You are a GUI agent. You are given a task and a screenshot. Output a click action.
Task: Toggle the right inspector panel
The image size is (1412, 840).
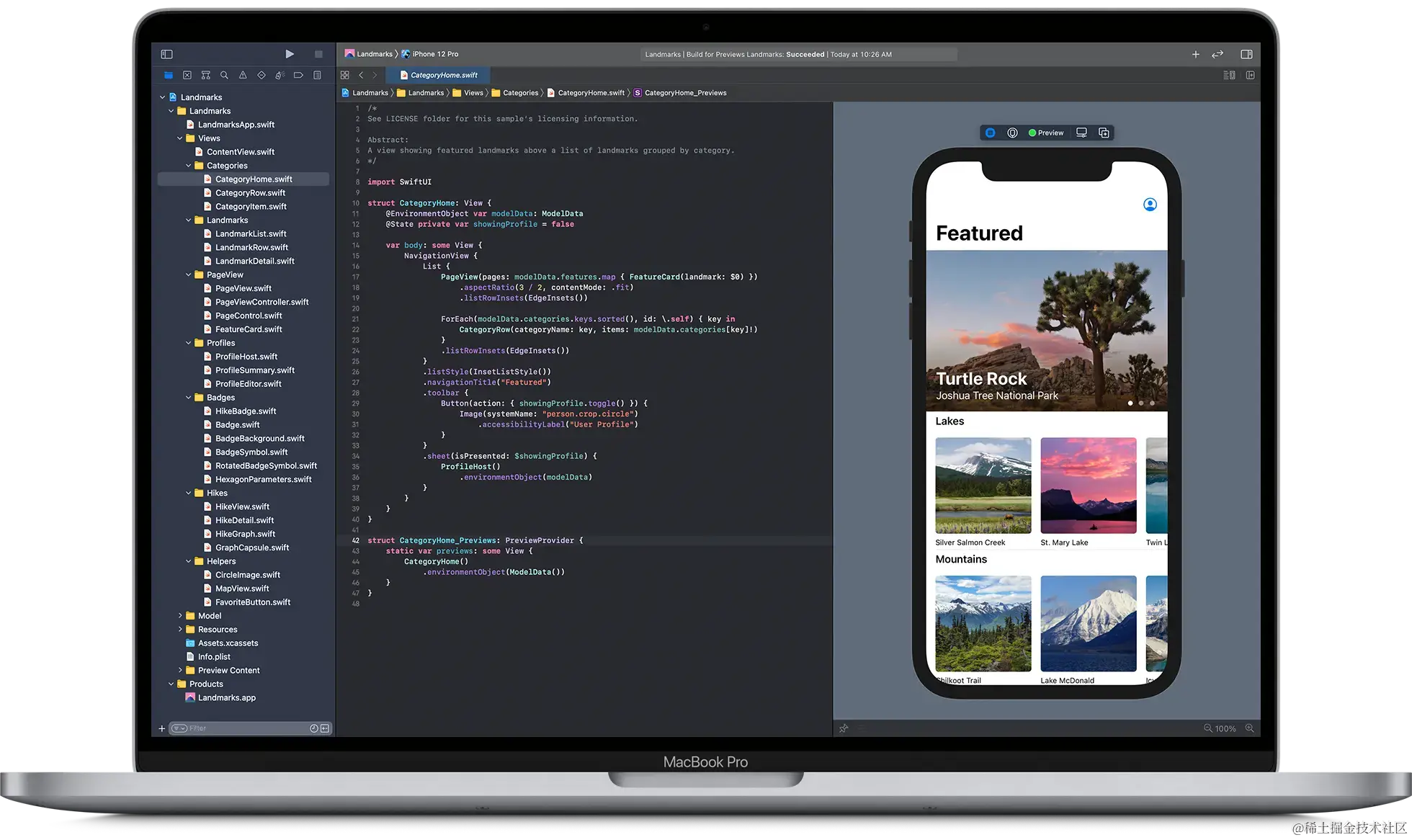[1246, 54]
